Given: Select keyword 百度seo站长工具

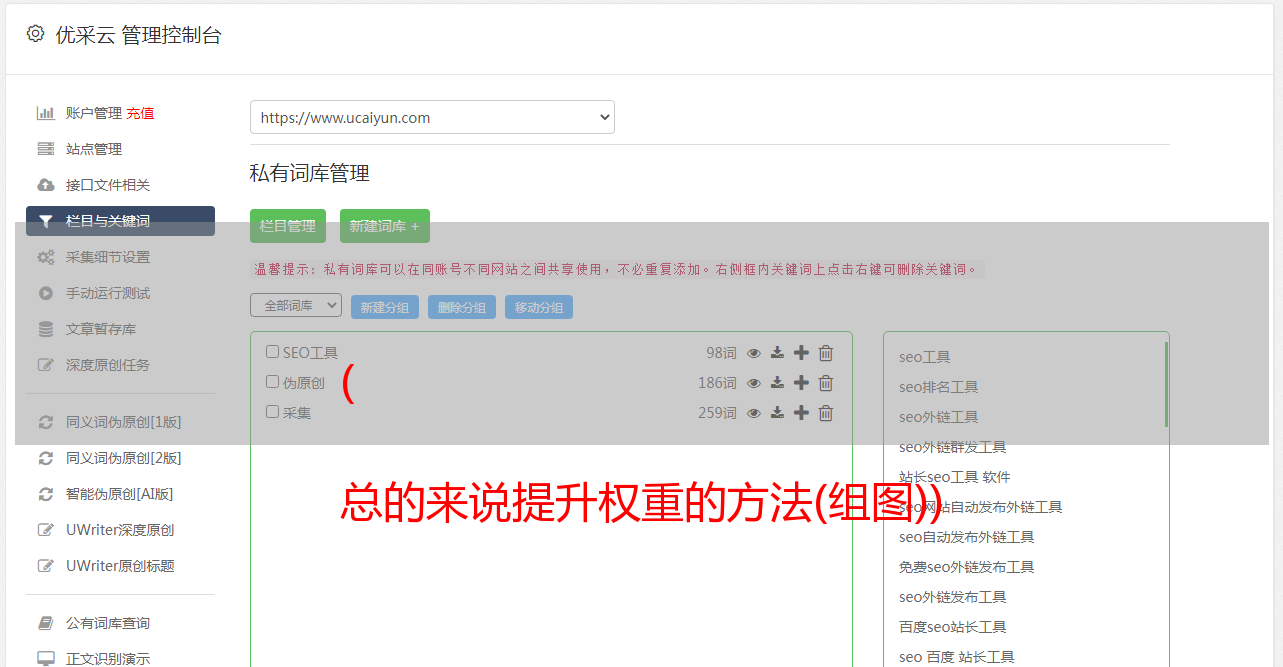Looking at the screenshot, I should click(x=952, y=627).
